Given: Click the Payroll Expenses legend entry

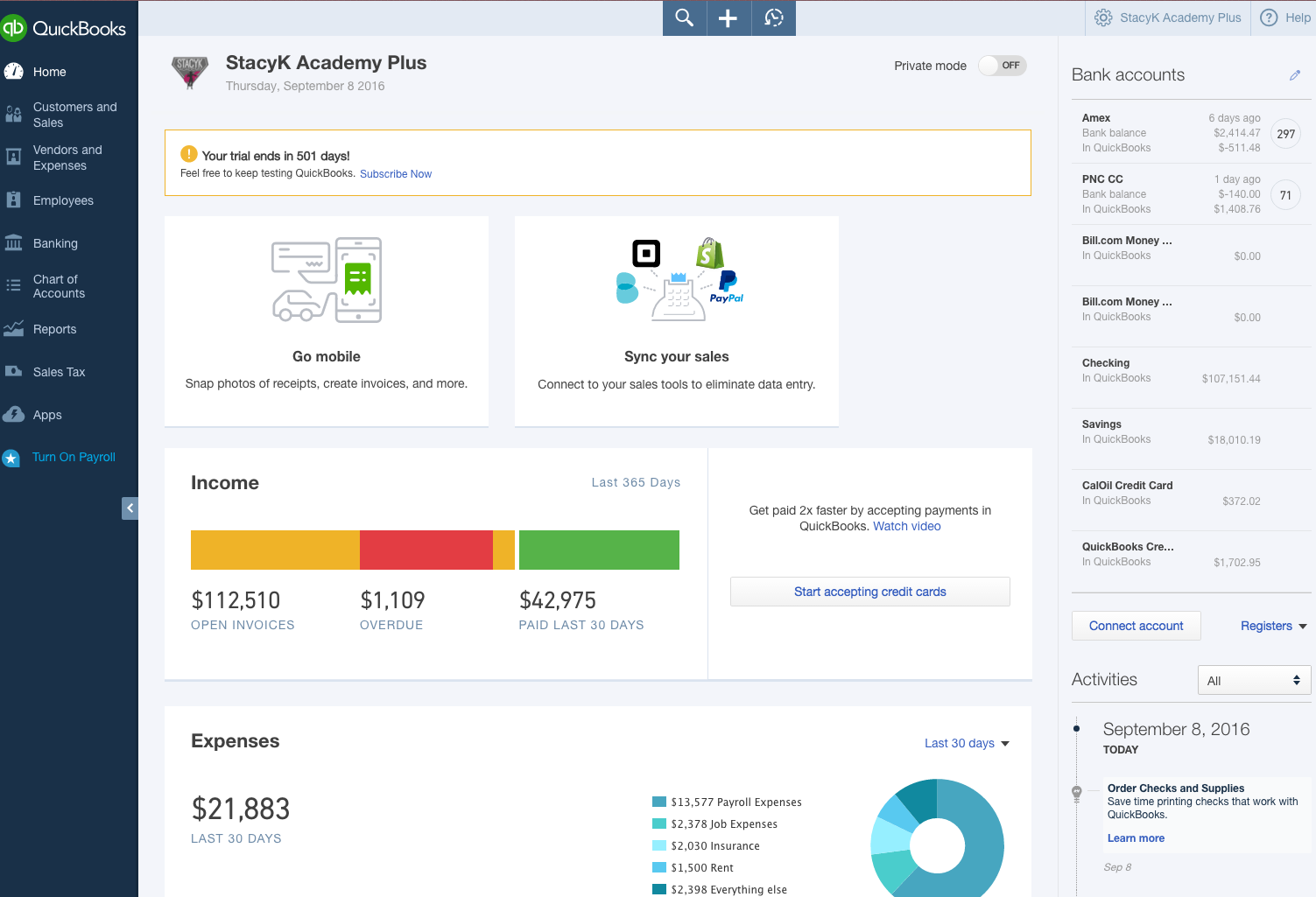Looking at the screenshot, I should point(727,802).
